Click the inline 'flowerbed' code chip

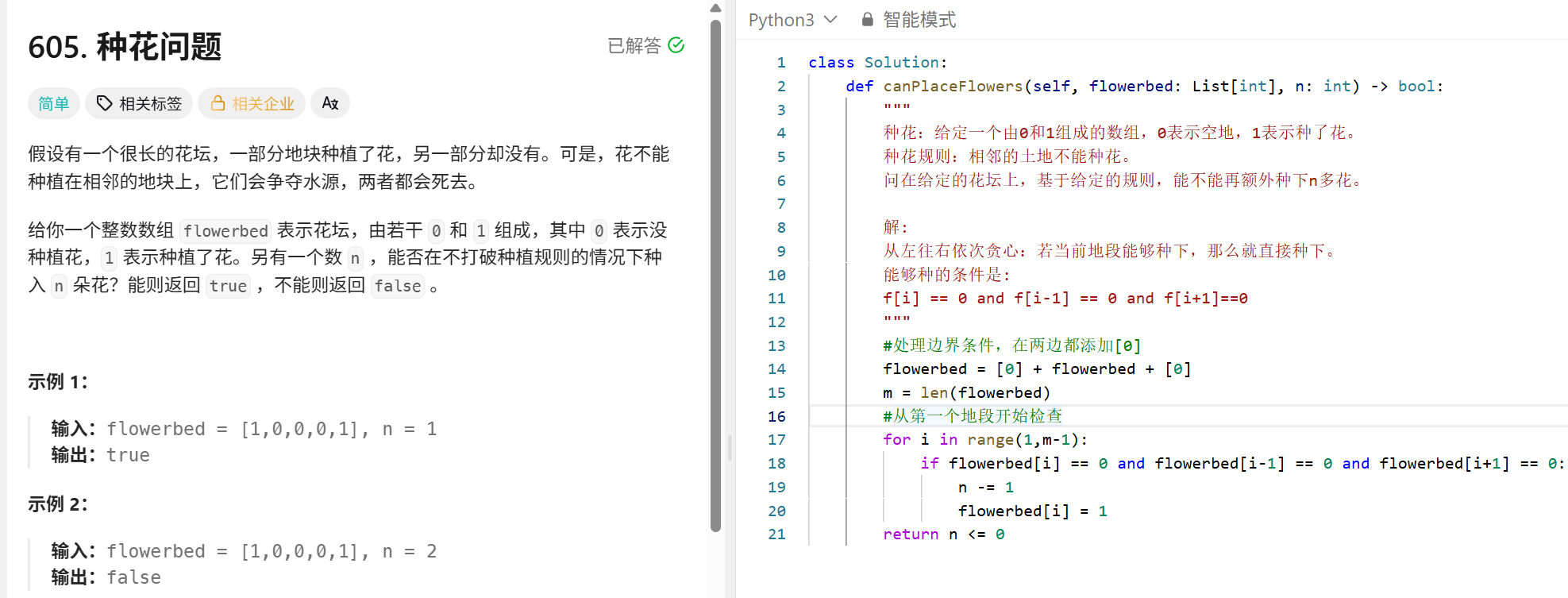click(225, 231)
